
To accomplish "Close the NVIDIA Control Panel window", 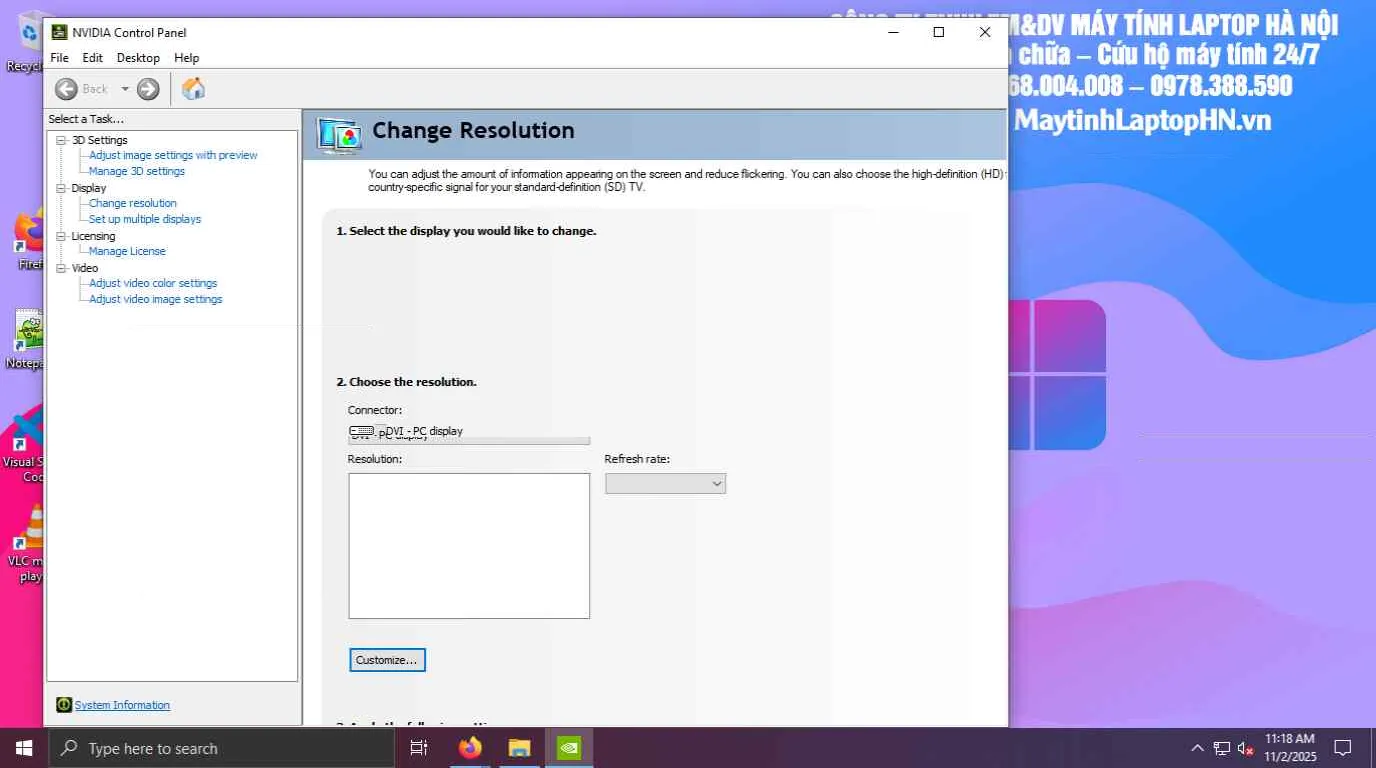I will (x=985, y=32).
